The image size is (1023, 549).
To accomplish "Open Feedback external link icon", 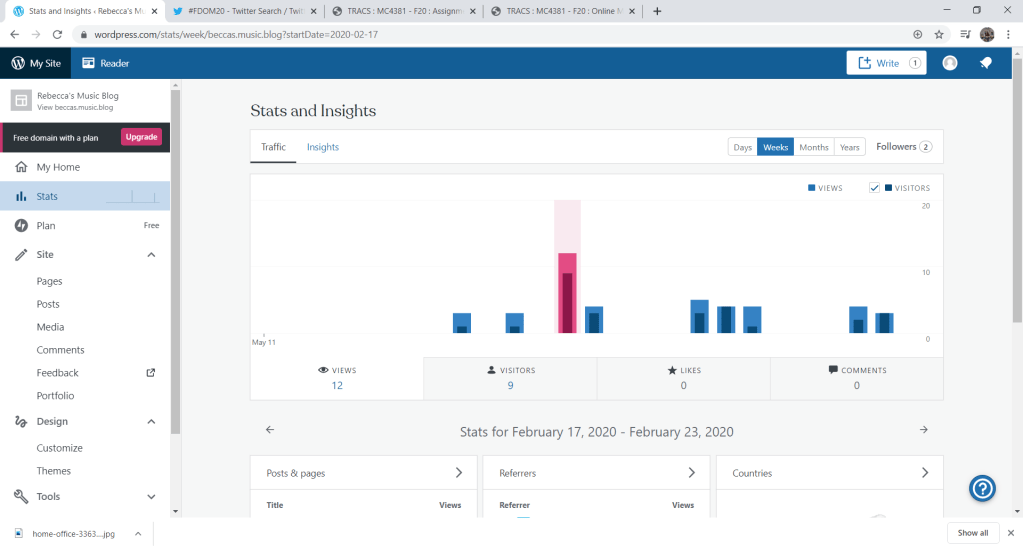I will (151, 373).
